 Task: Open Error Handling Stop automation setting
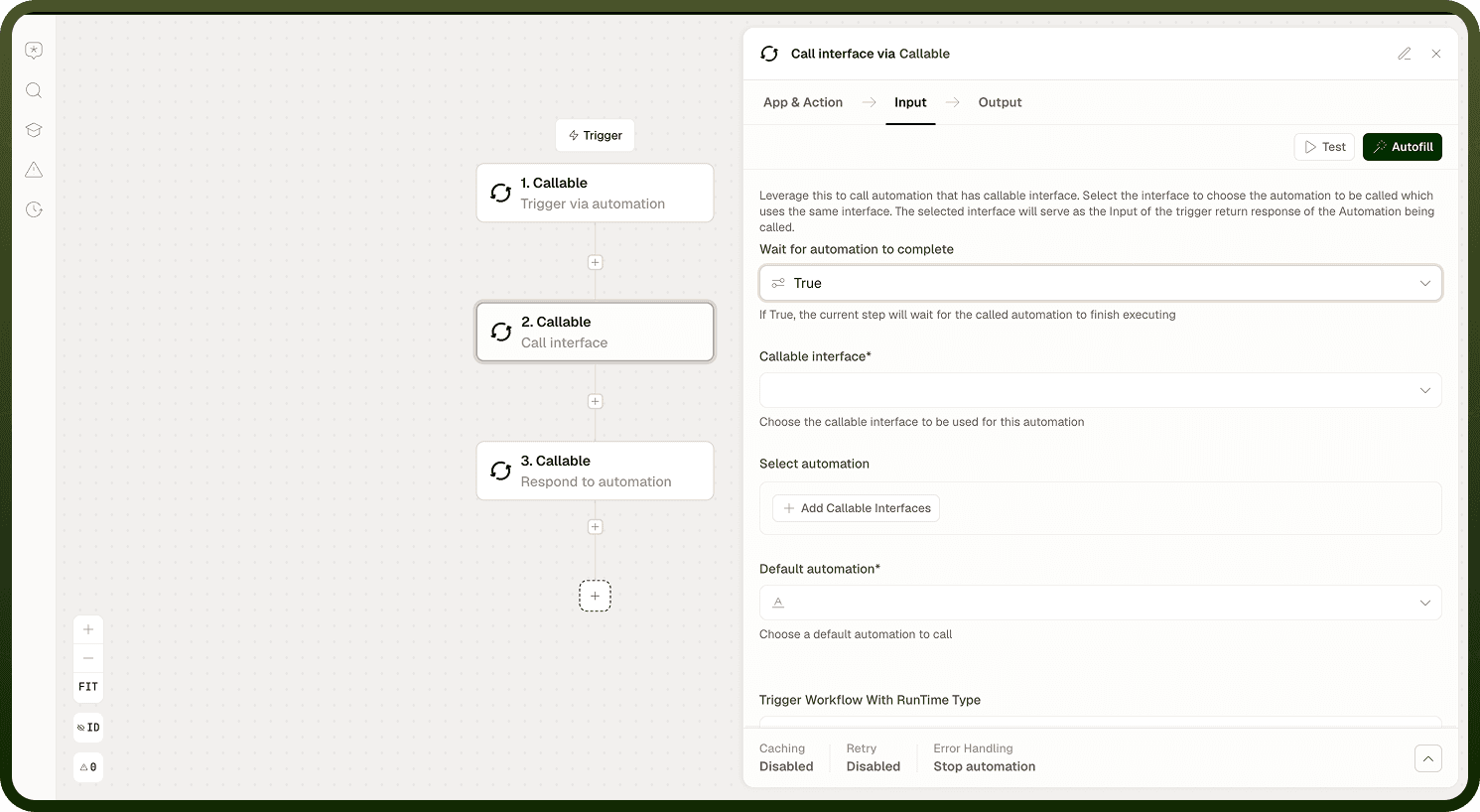984,757
